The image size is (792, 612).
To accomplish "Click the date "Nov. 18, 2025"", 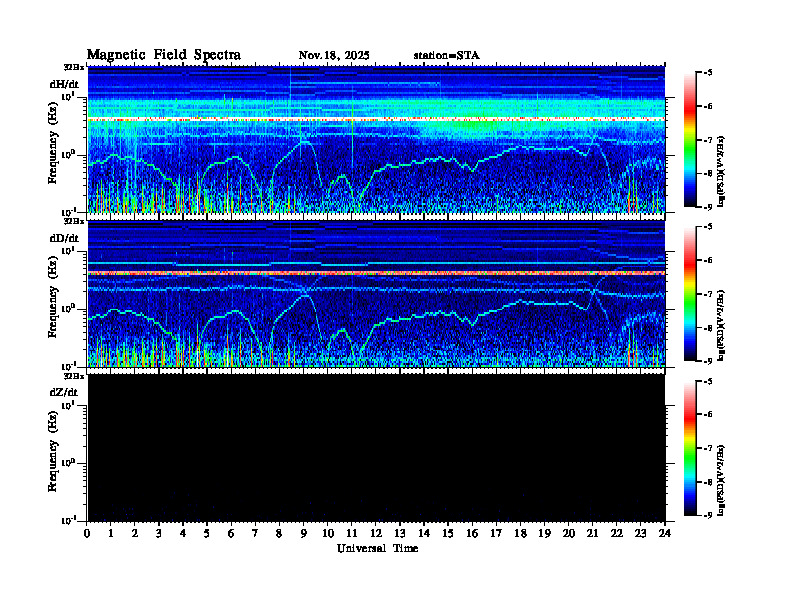I will (334, 56).
